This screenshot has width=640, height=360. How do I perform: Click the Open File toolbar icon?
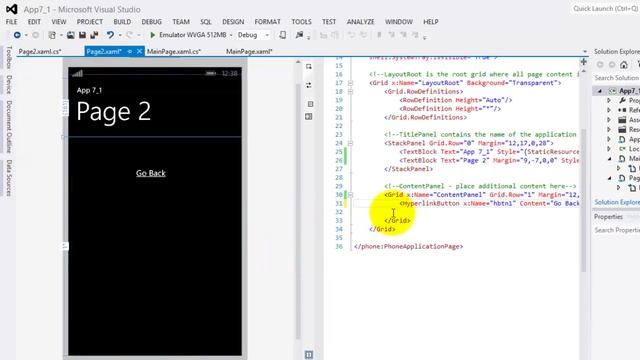click(x=71, y=35)
